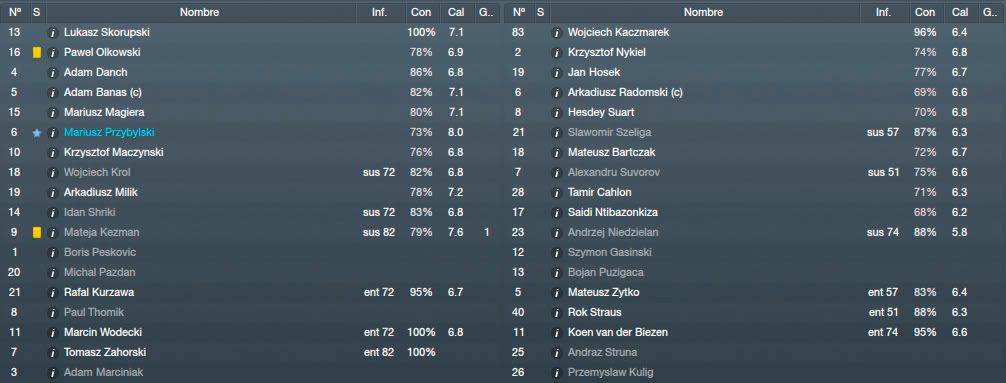Open Mariusz Przybylski player profile link

[109, 132]
